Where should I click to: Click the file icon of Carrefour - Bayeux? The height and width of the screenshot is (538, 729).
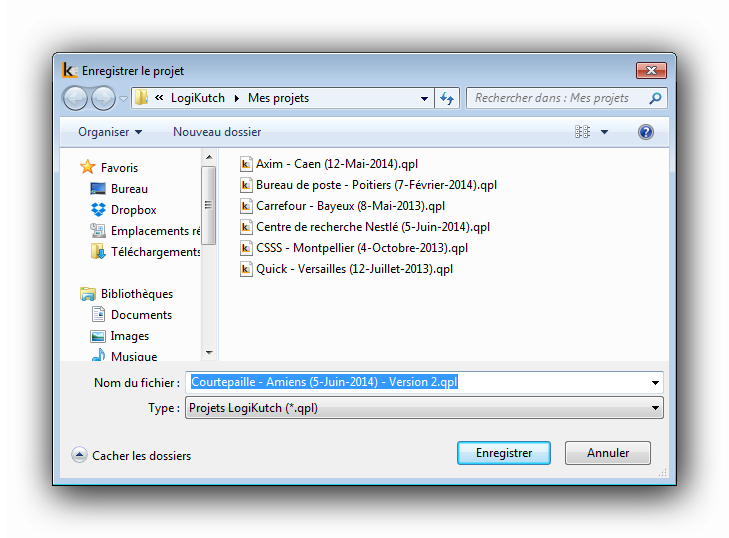246,206
